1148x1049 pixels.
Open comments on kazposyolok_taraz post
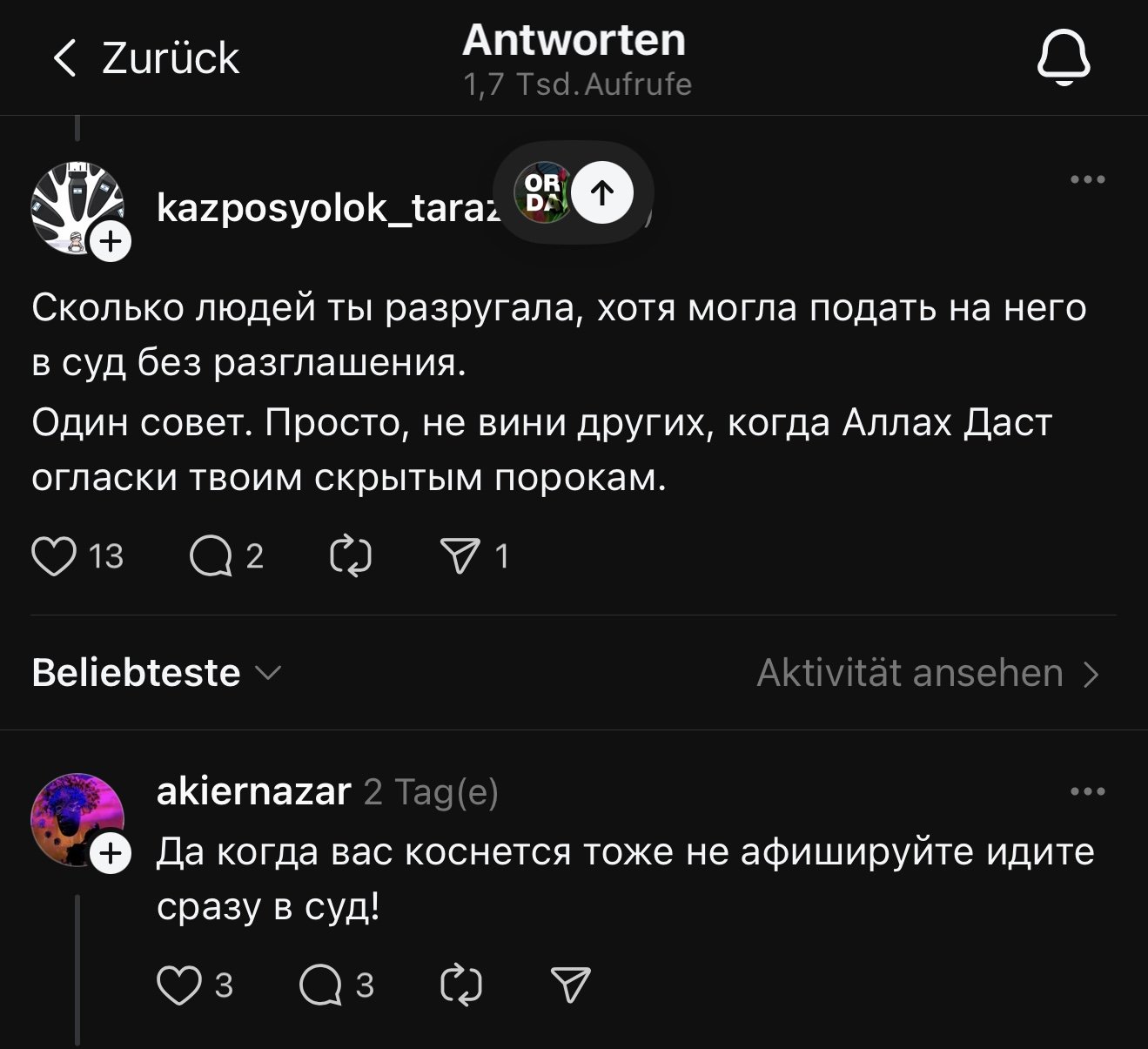pos(211,556)
